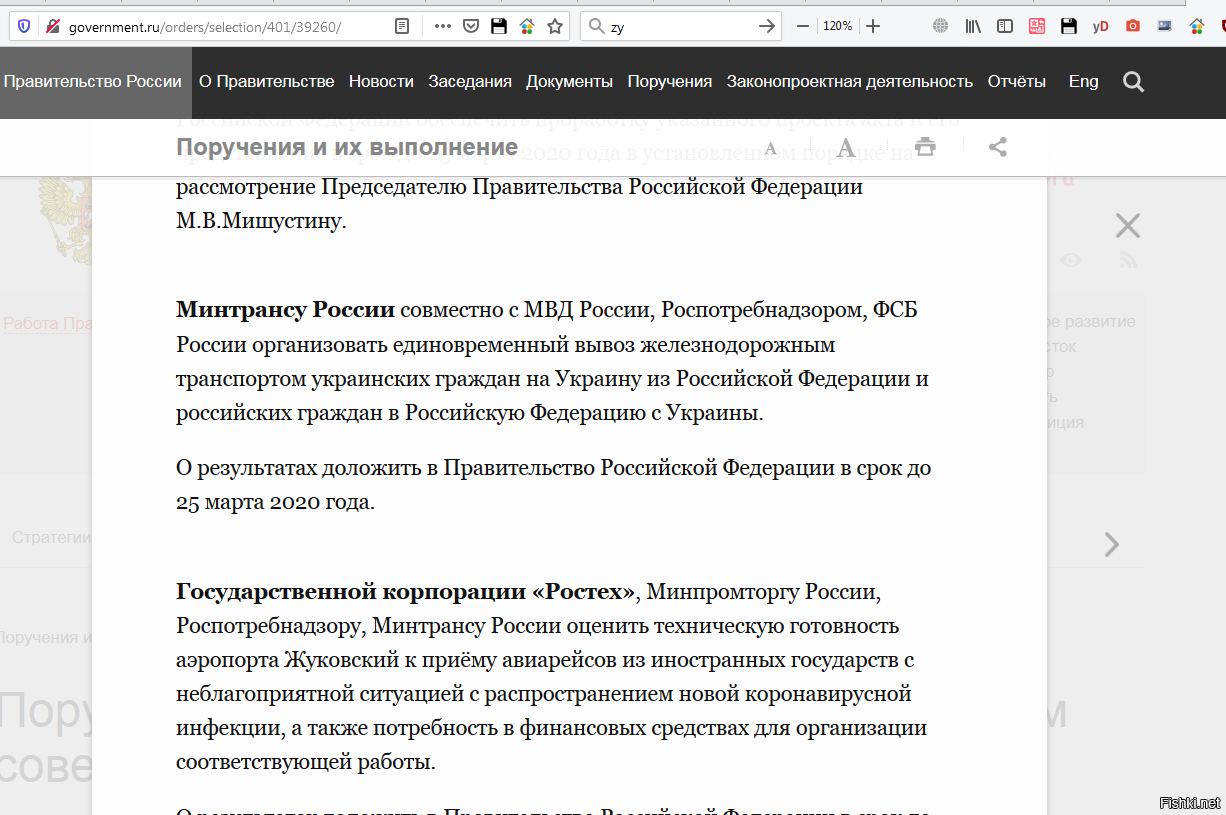Go to next item with right chevron
The width and height of the screenshot is (1226, 815).
[x=1111, y=544]
